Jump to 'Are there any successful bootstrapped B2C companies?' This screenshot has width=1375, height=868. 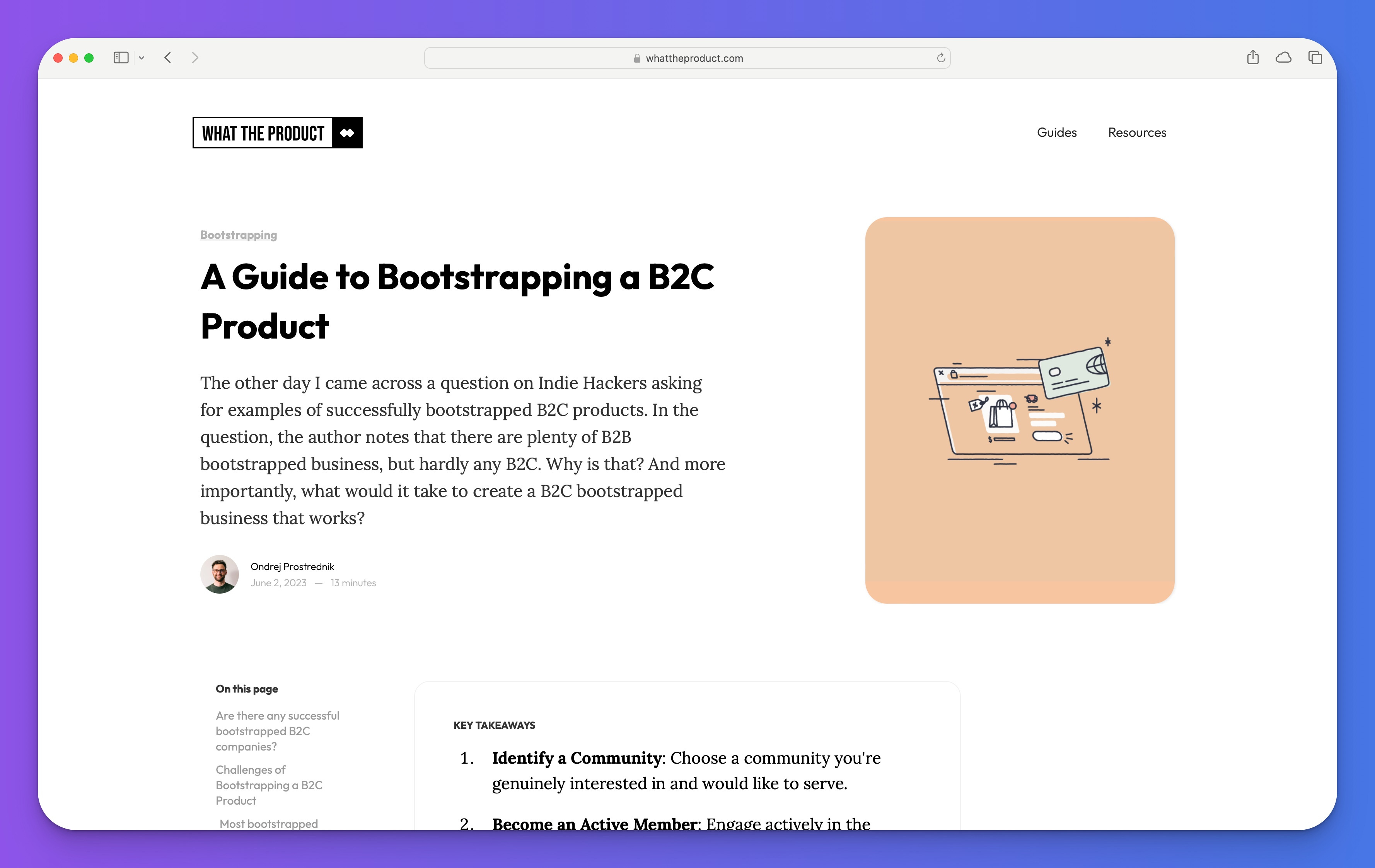278,731
